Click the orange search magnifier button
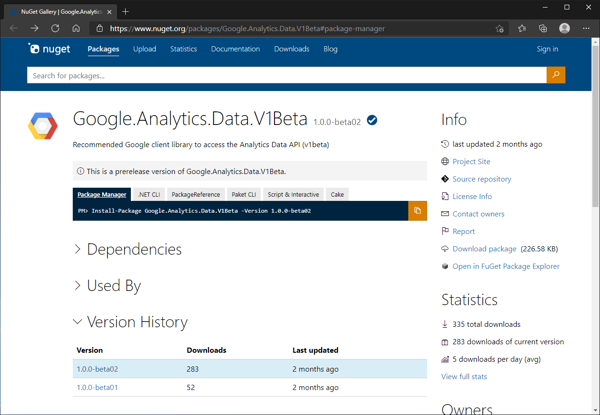The height and width of the screenshot is (415, 600). pos(556,75)
